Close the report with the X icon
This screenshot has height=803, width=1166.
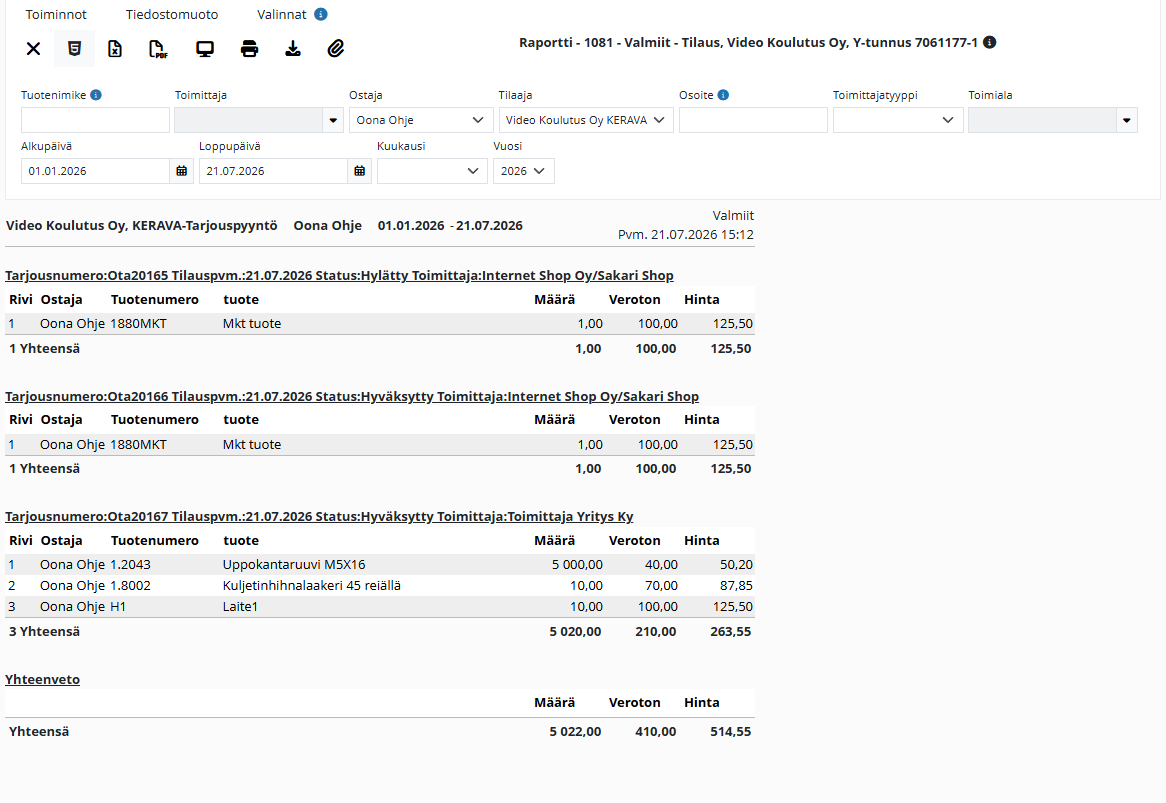pos(33,49)
